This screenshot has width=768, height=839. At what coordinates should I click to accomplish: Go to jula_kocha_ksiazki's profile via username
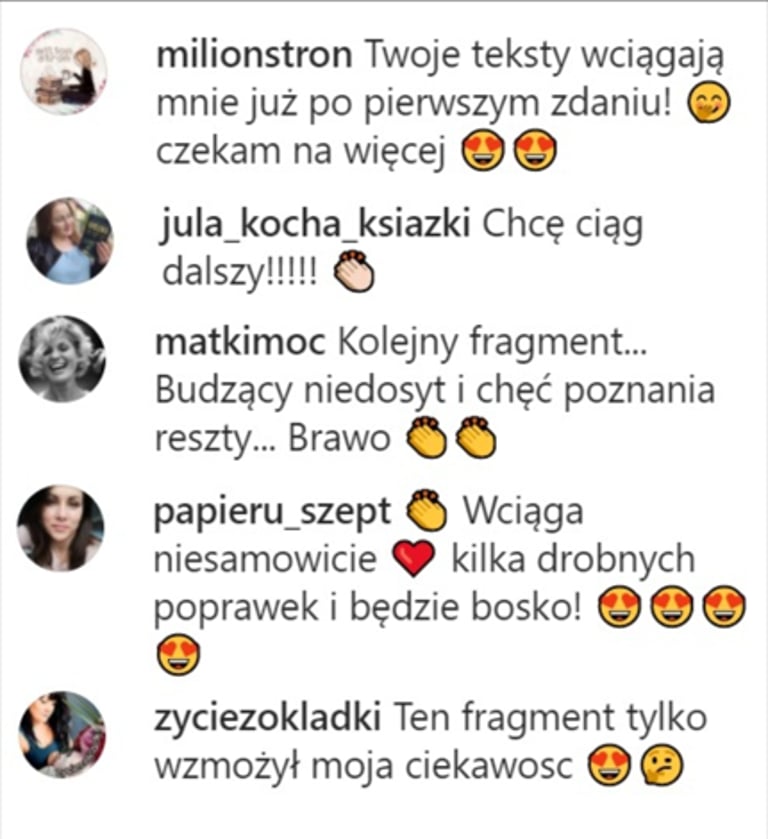315,225
